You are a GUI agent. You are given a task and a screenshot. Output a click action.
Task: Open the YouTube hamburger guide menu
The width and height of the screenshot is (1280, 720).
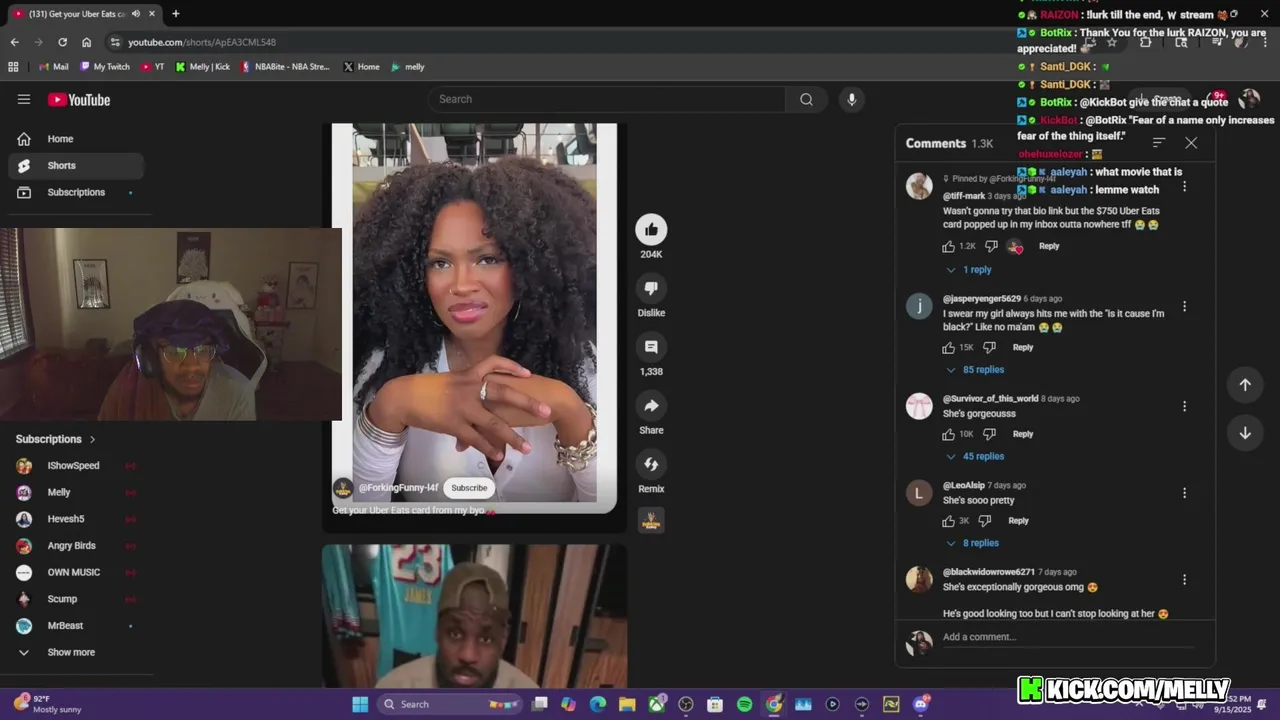[x=24, y=99]
